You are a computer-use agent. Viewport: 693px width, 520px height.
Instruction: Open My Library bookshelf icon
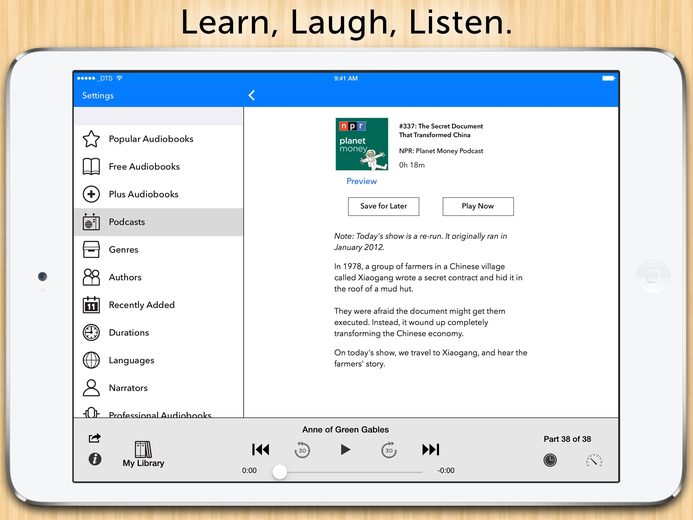click(143, 454)
